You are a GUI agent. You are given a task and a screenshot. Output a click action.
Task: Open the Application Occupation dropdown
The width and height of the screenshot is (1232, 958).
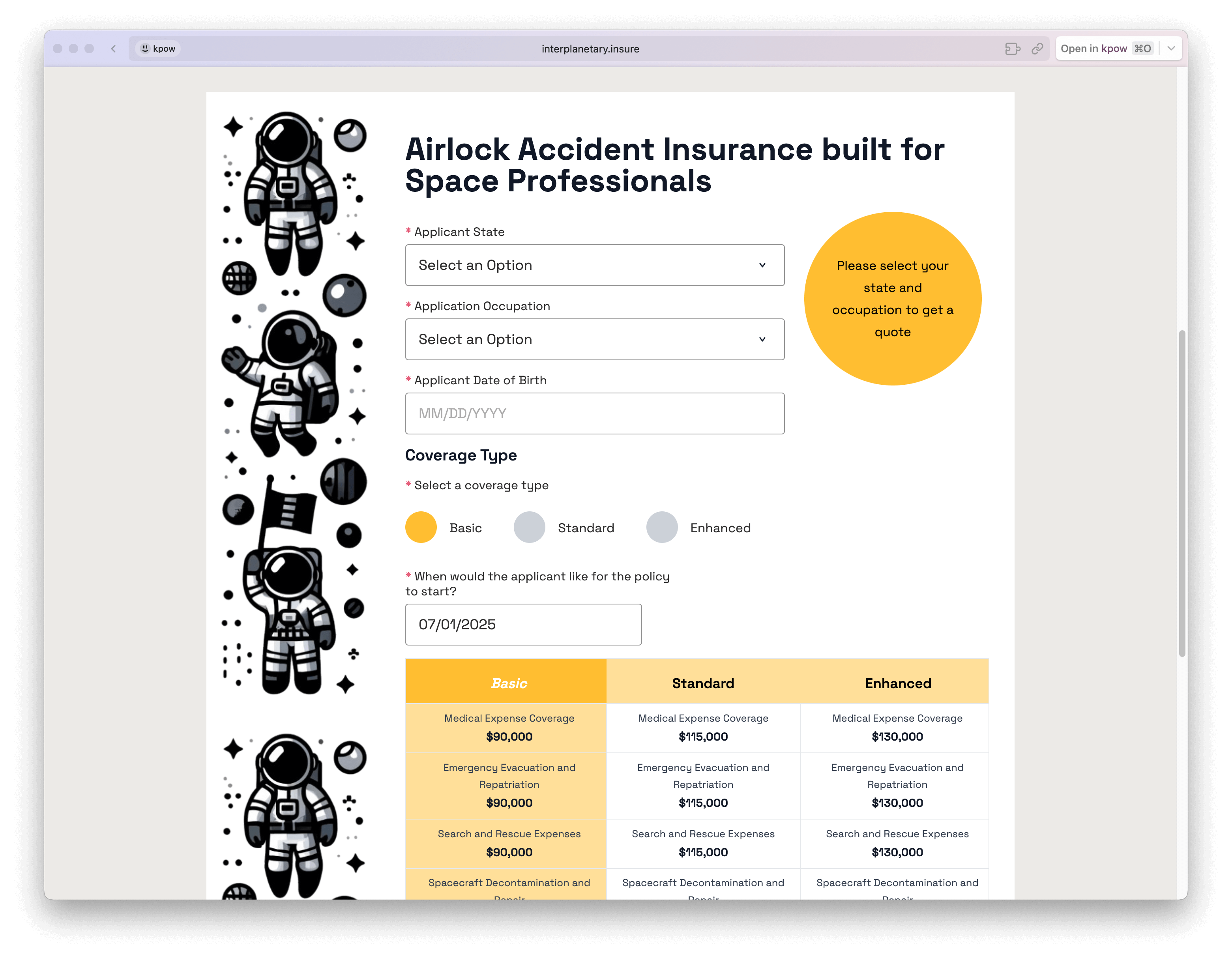[595, 339]
